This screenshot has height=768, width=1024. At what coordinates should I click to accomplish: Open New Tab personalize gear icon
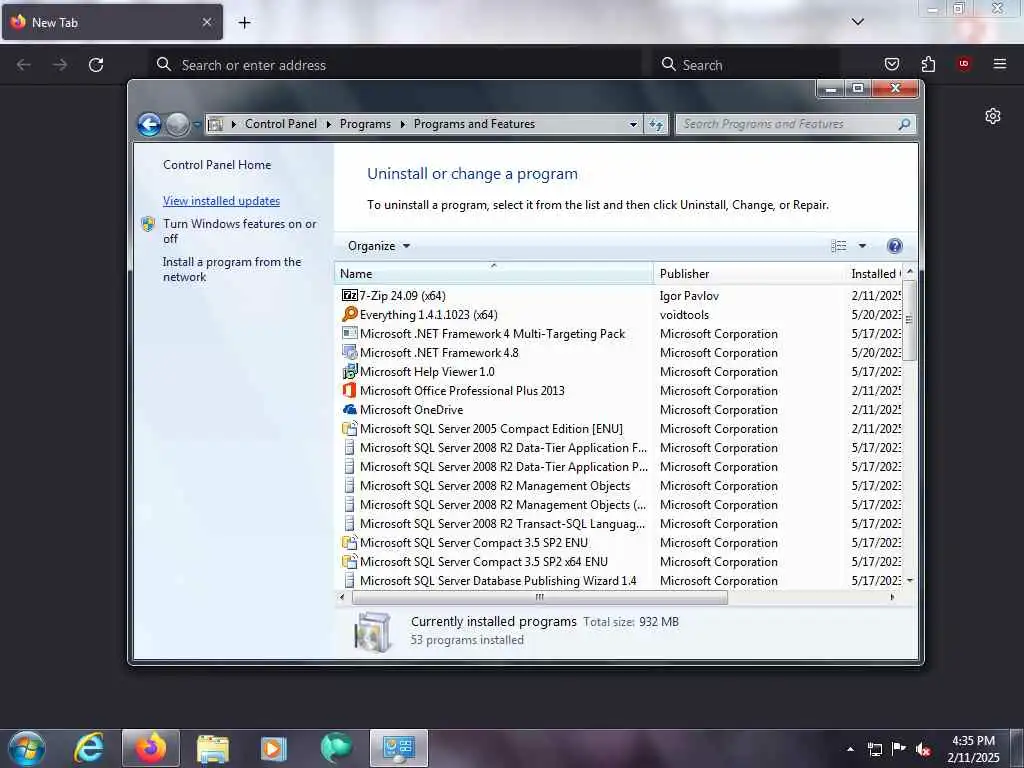tap(993, 116)
